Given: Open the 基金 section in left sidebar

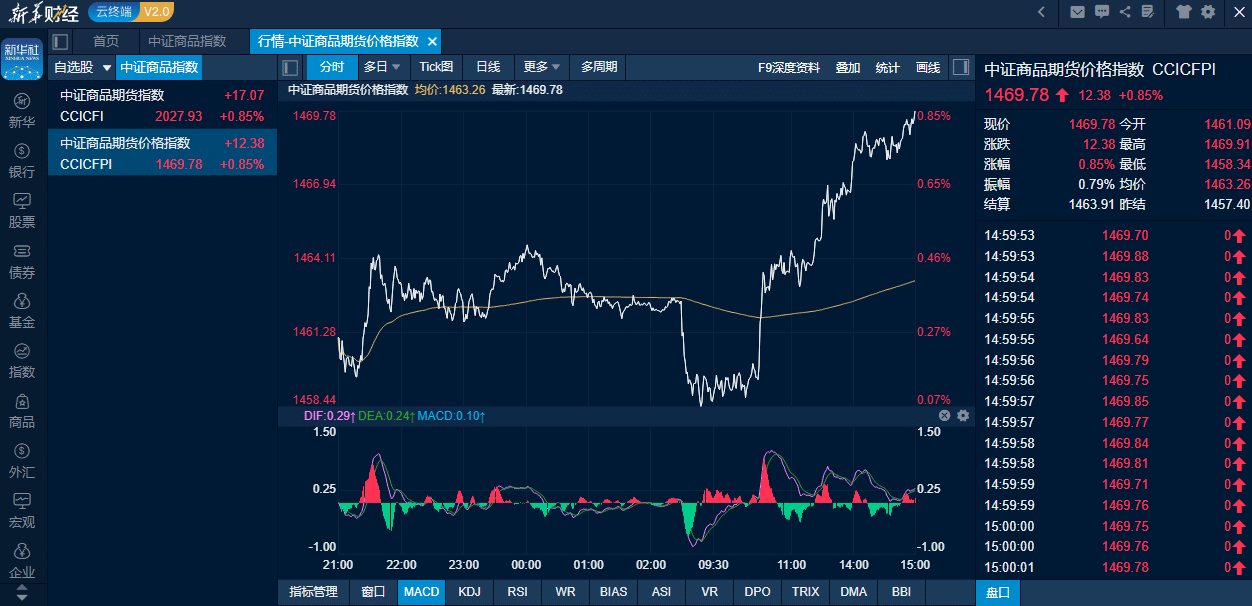Looking at the screenshot, I should (x=22, y=311).
